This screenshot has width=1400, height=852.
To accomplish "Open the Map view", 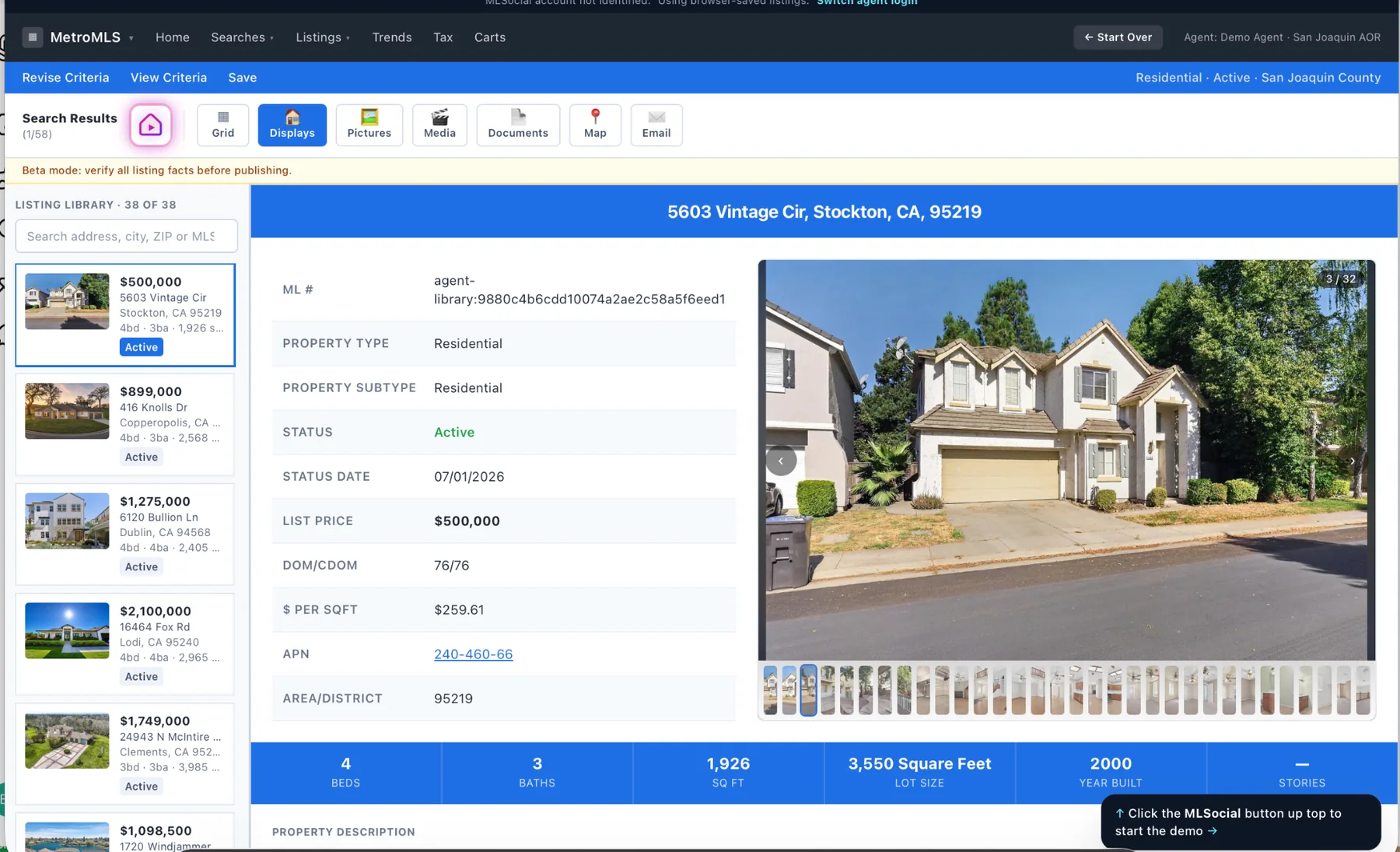I will (x=595, y=124).
